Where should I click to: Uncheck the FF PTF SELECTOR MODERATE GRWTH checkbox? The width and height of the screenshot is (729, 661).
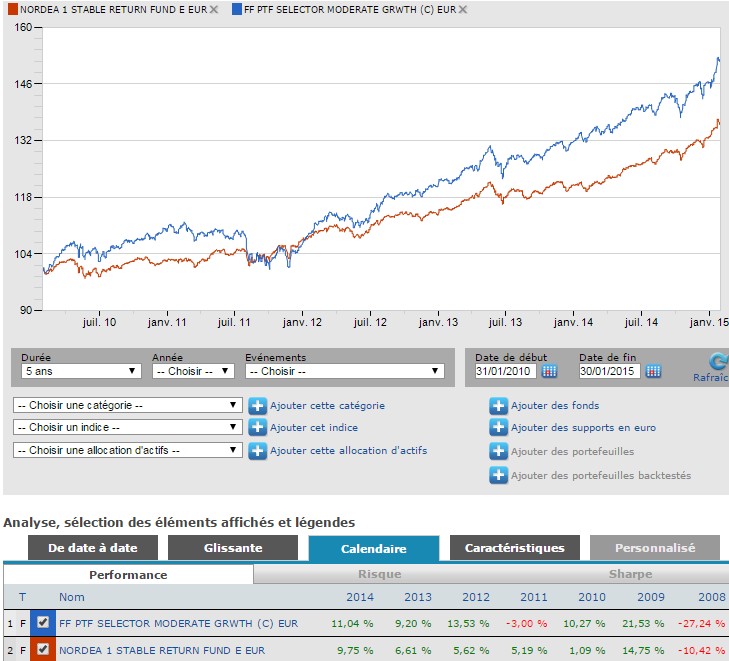(x=43, y=622)
